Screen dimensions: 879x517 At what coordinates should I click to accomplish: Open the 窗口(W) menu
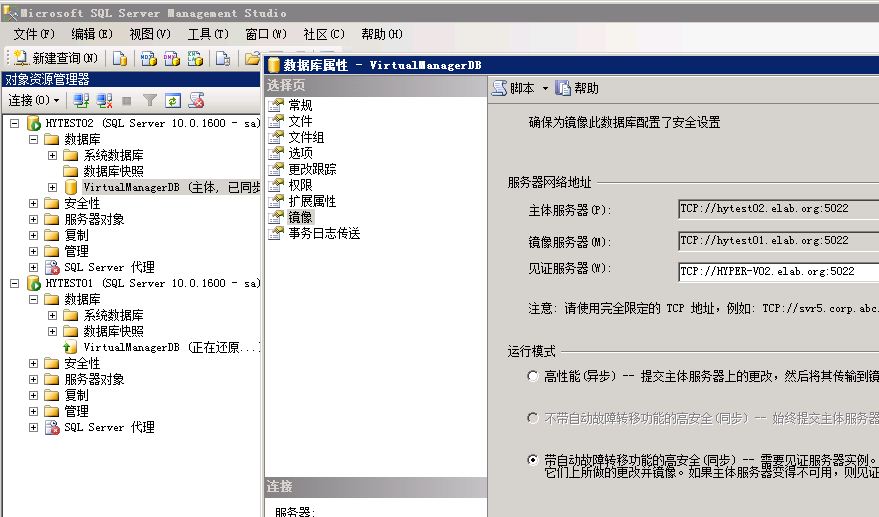point(266,34)
